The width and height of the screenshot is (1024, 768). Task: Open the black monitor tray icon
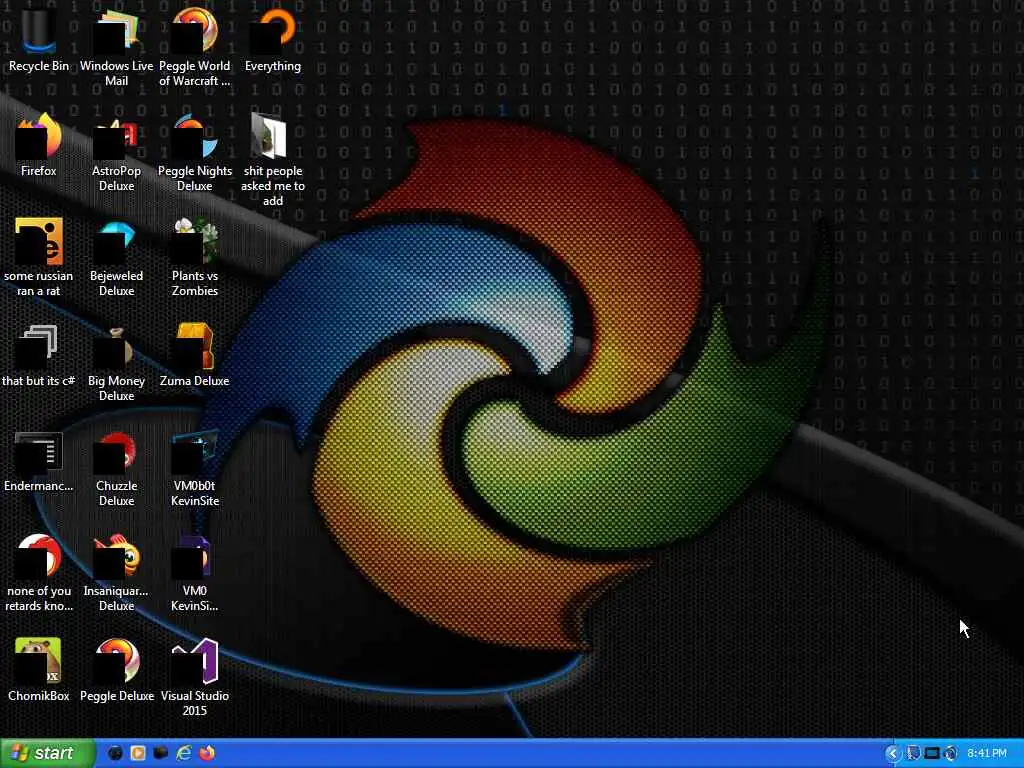coord(932,753)
